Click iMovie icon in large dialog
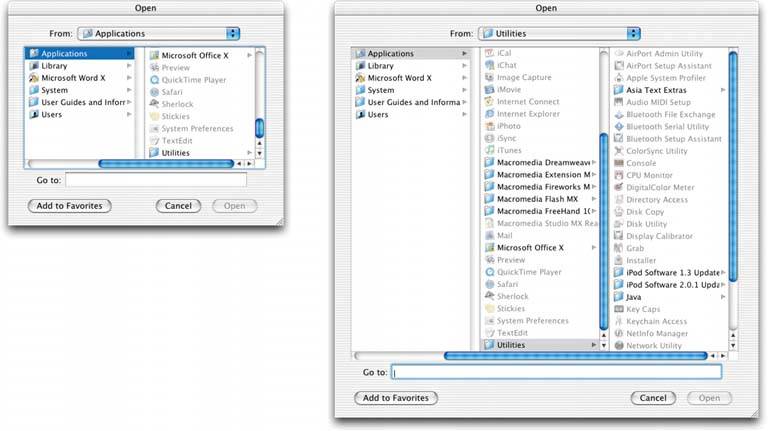The height and width of the screenshot is (431, 768). click(x=489, y=90)
